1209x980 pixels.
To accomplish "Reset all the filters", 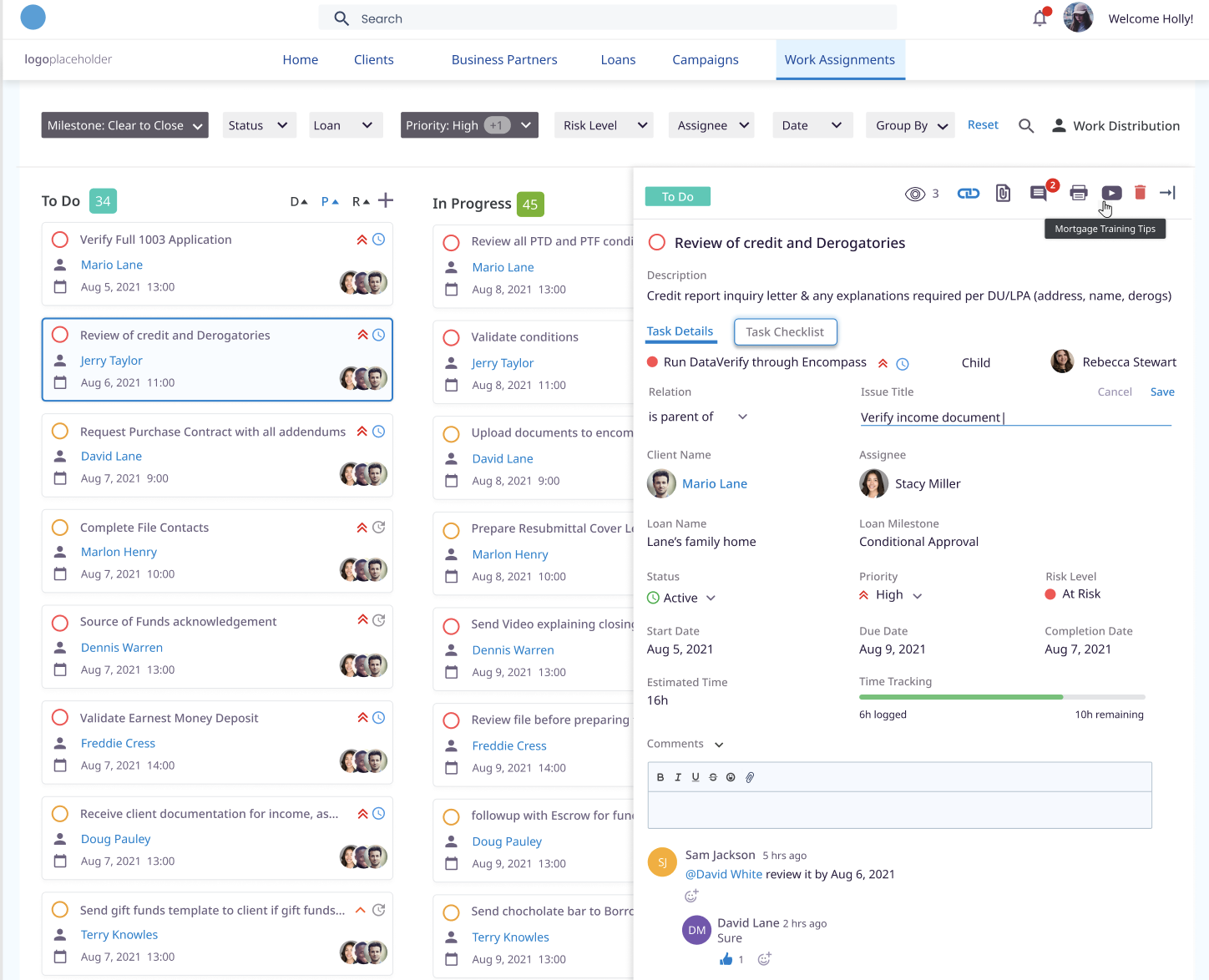I will [983, 125].
